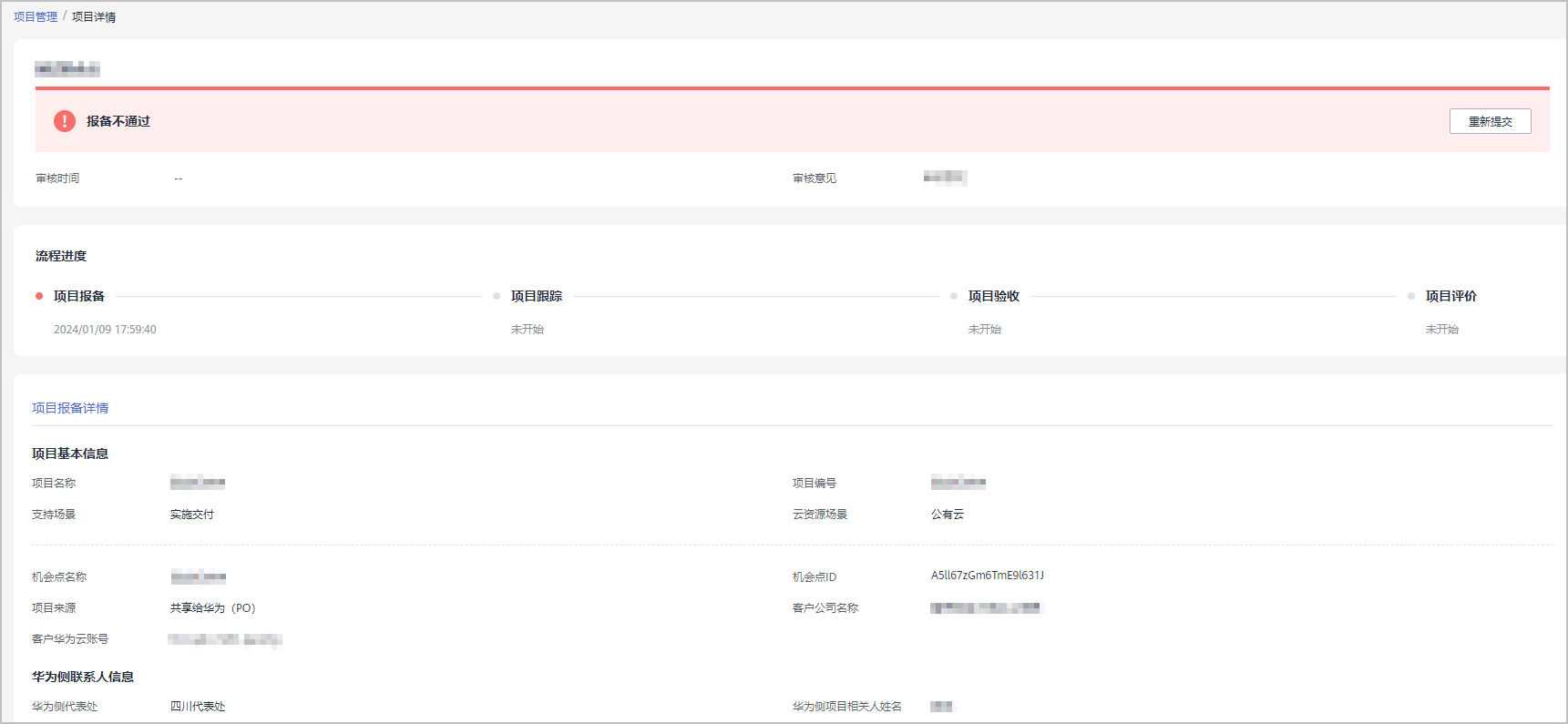Select the 报备不通过 status text
This screenshot has width=1568, height=724.
point(118,121)
